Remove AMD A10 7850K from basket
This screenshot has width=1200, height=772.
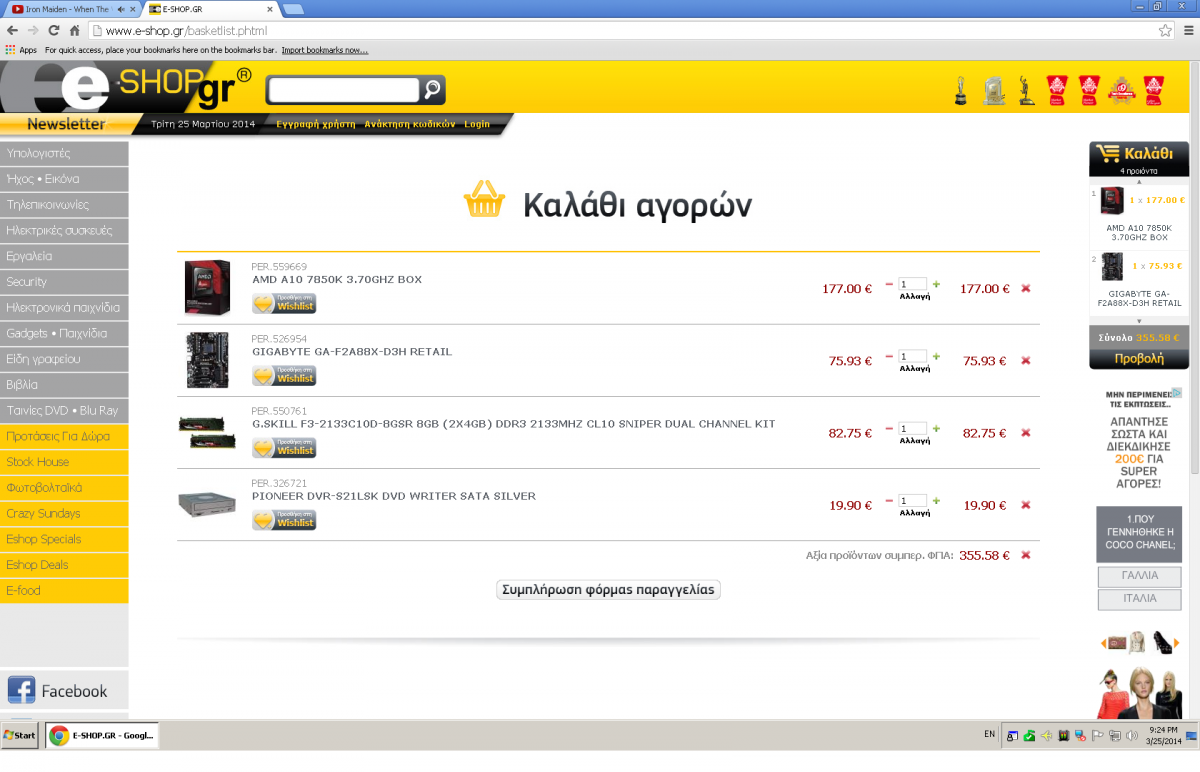click(1025, 288)
